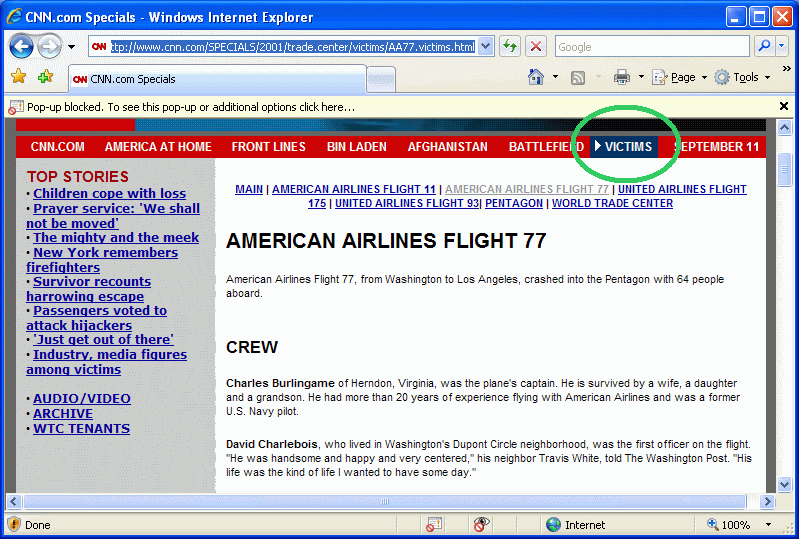Screen dimensions: 799x539
Task: Open AMERICAN AIRLINES FLIGHT 11 link
Action: click(354, 189)
